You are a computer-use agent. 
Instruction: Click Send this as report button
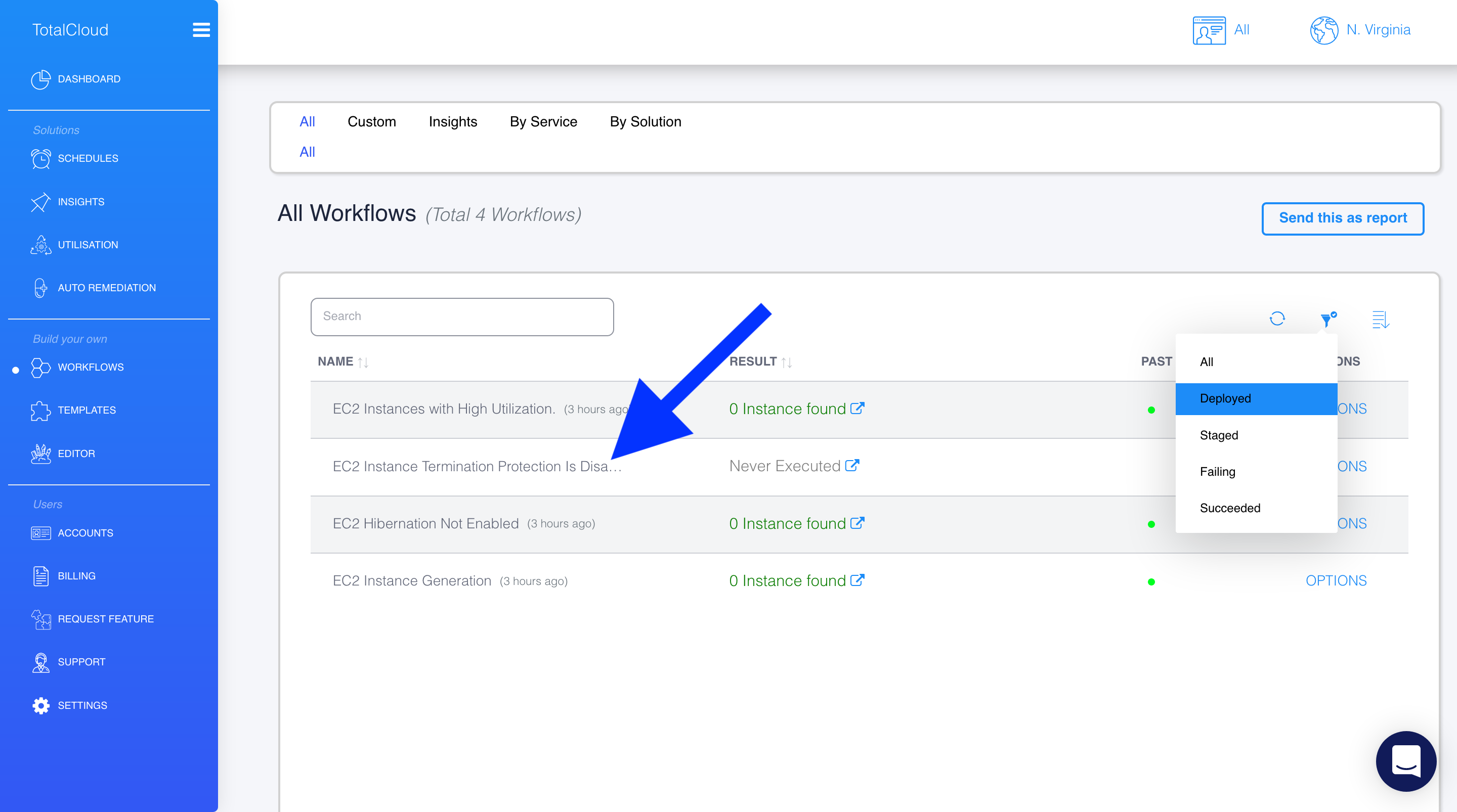[1342, 218]
